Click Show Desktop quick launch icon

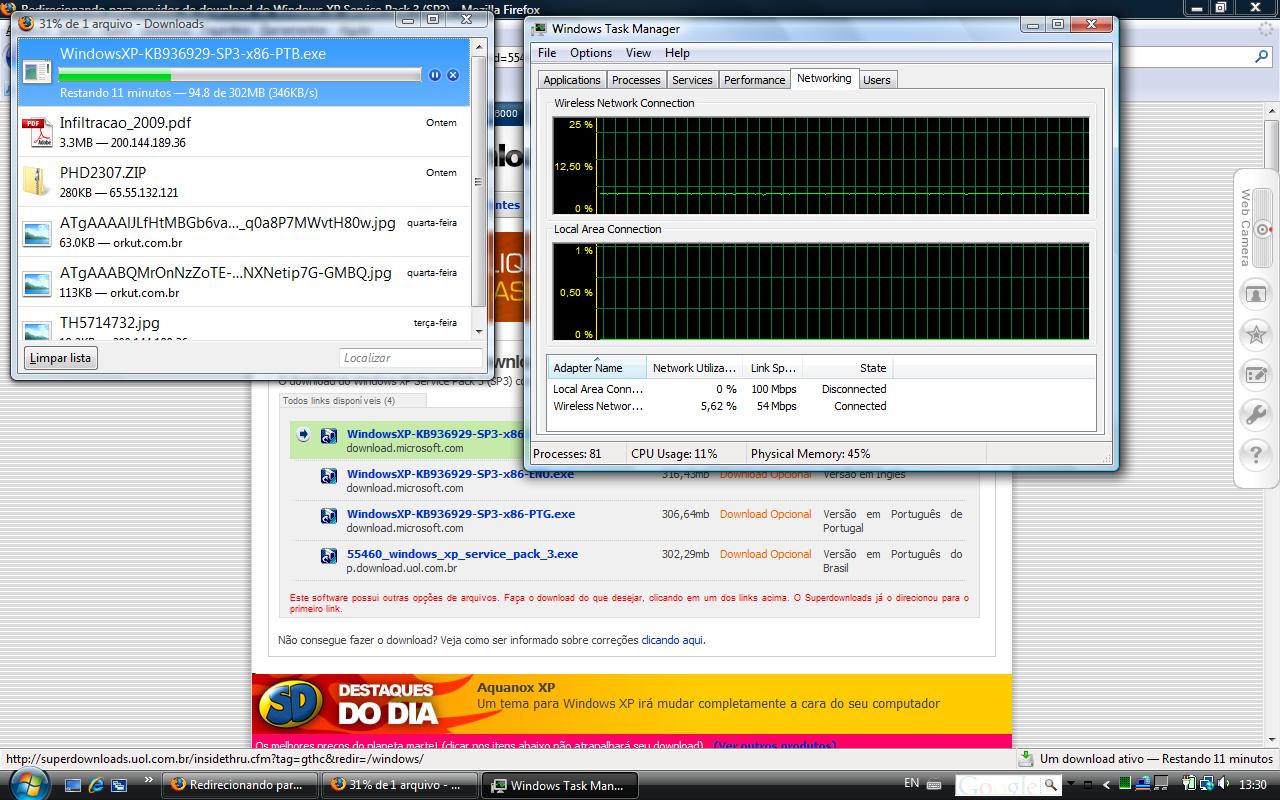point(72,785)
